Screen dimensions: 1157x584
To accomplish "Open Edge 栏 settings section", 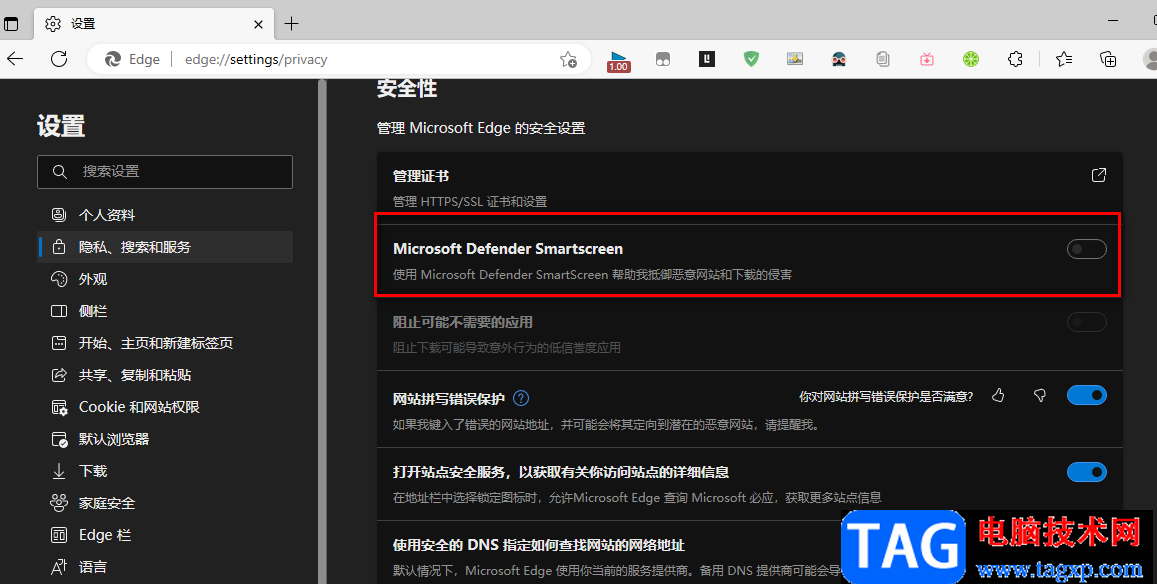I will (165, 535).
